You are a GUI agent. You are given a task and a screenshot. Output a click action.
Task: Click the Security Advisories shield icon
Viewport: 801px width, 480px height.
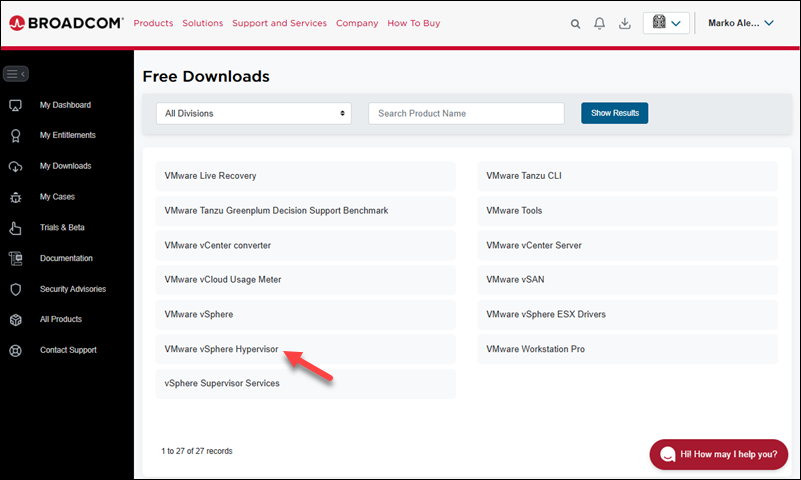pos(15,289)
